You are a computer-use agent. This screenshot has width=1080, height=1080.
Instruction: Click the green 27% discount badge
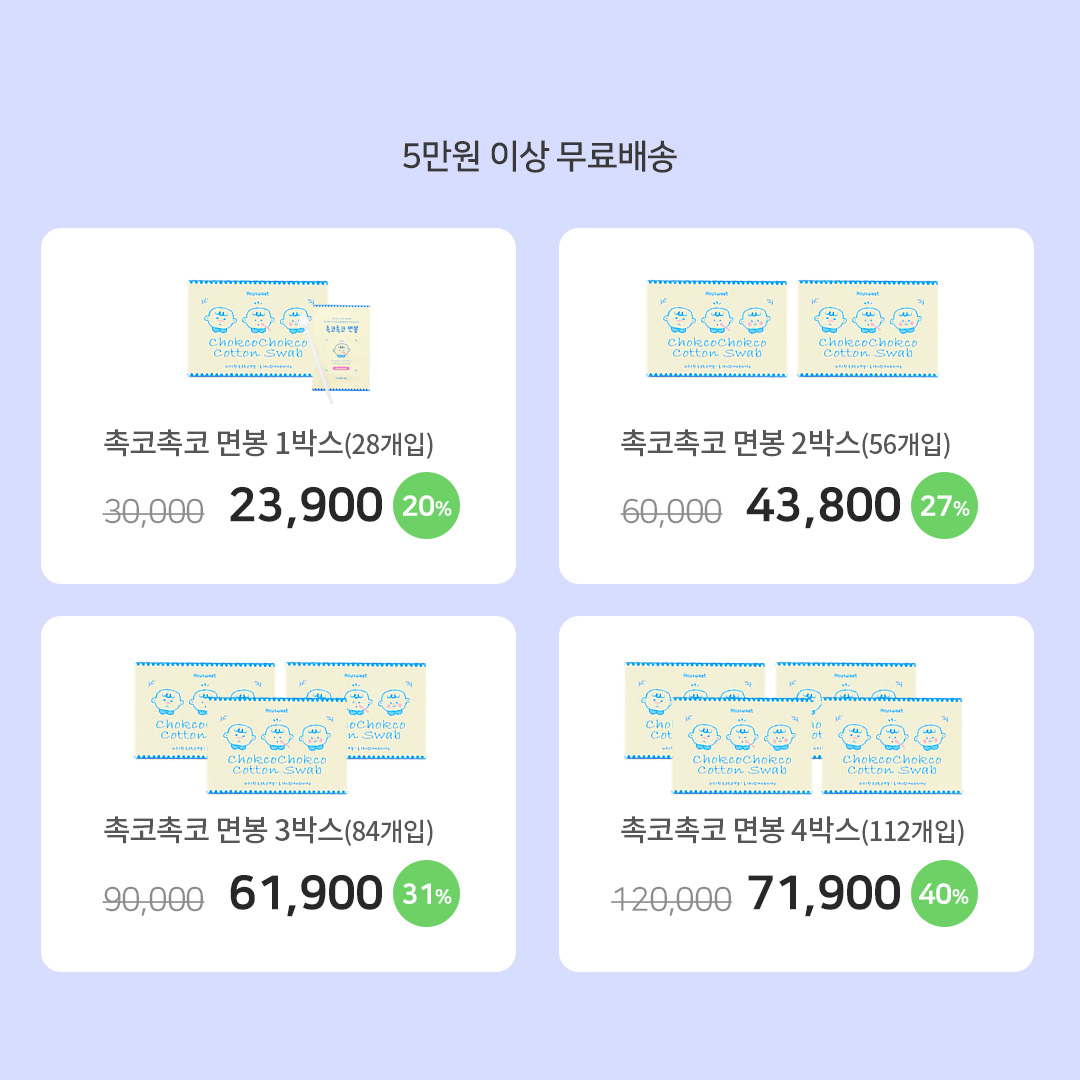tap(945, 507)
